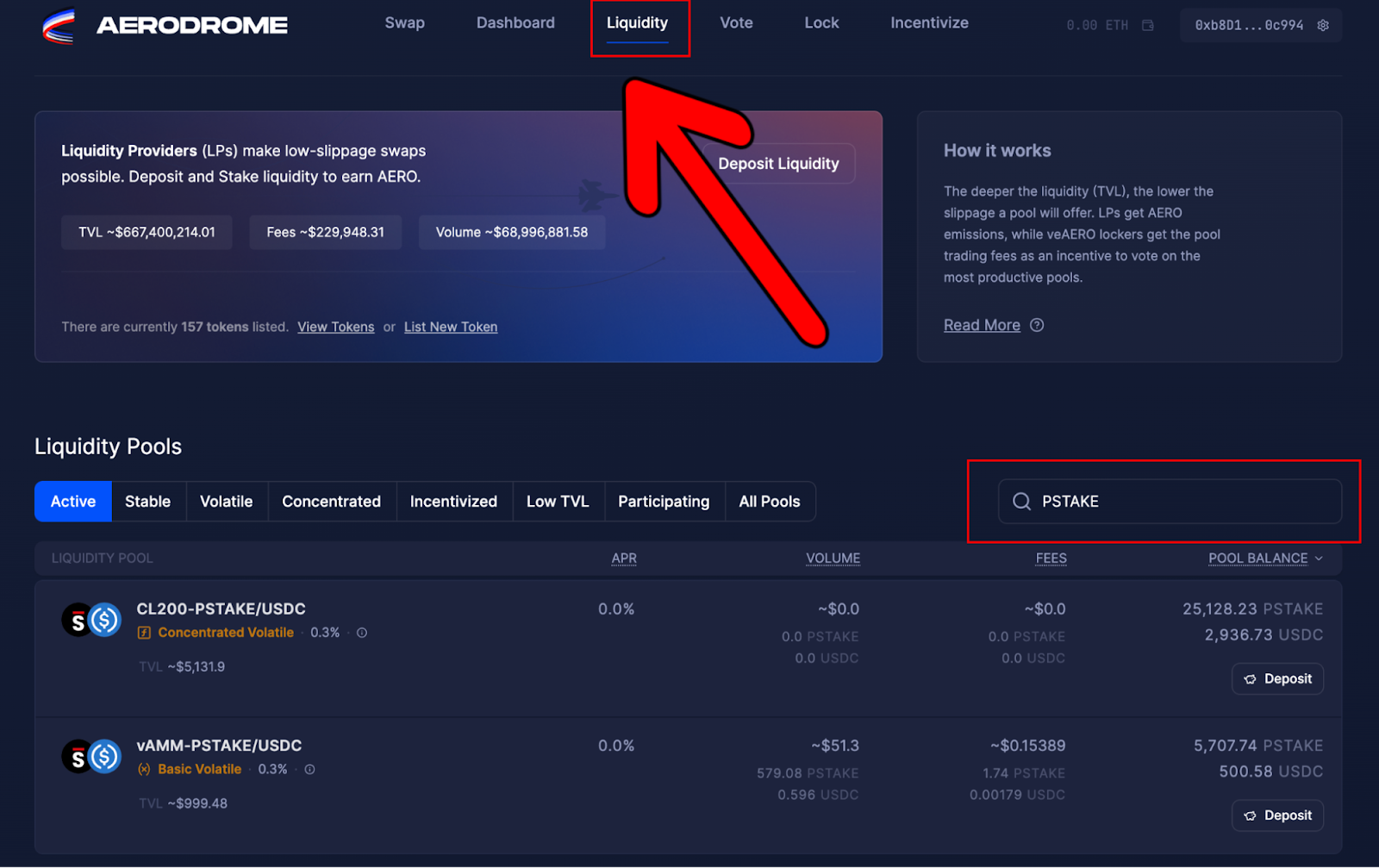Click the help icon beside Read More

tap(1037, 325)
